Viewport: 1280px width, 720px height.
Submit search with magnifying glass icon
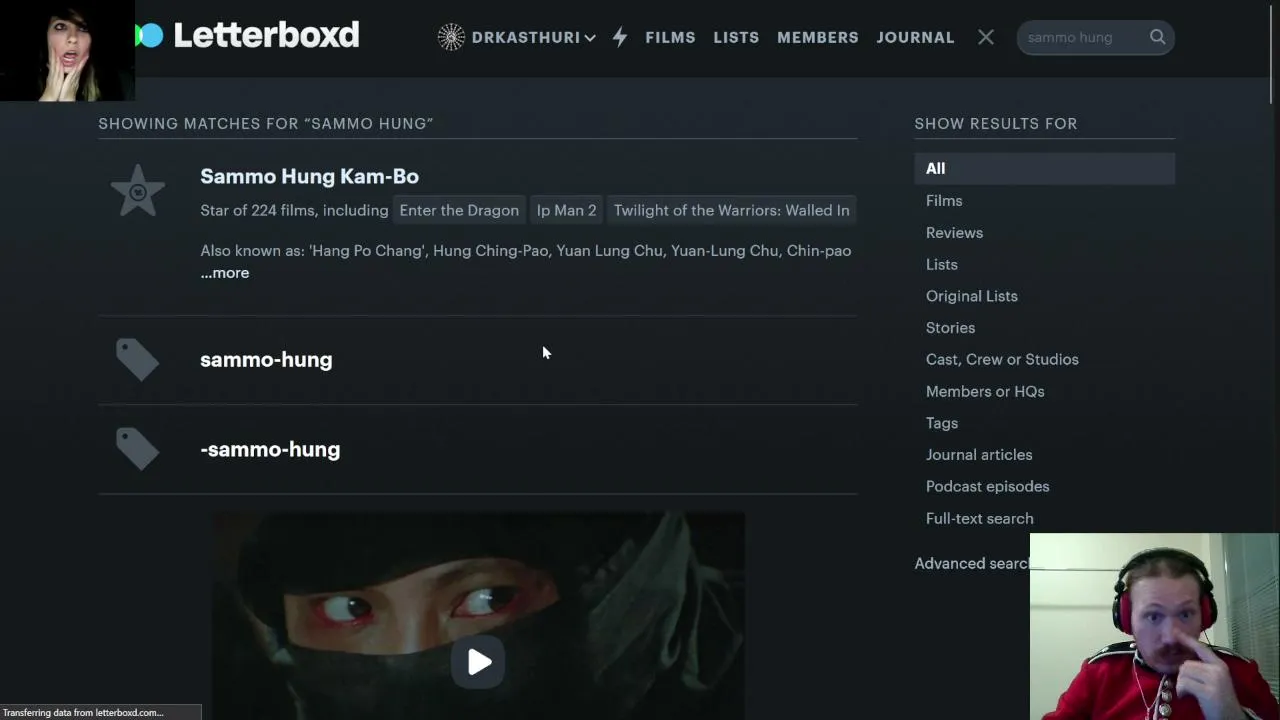pyautogui.click(x=1157, y=37)
